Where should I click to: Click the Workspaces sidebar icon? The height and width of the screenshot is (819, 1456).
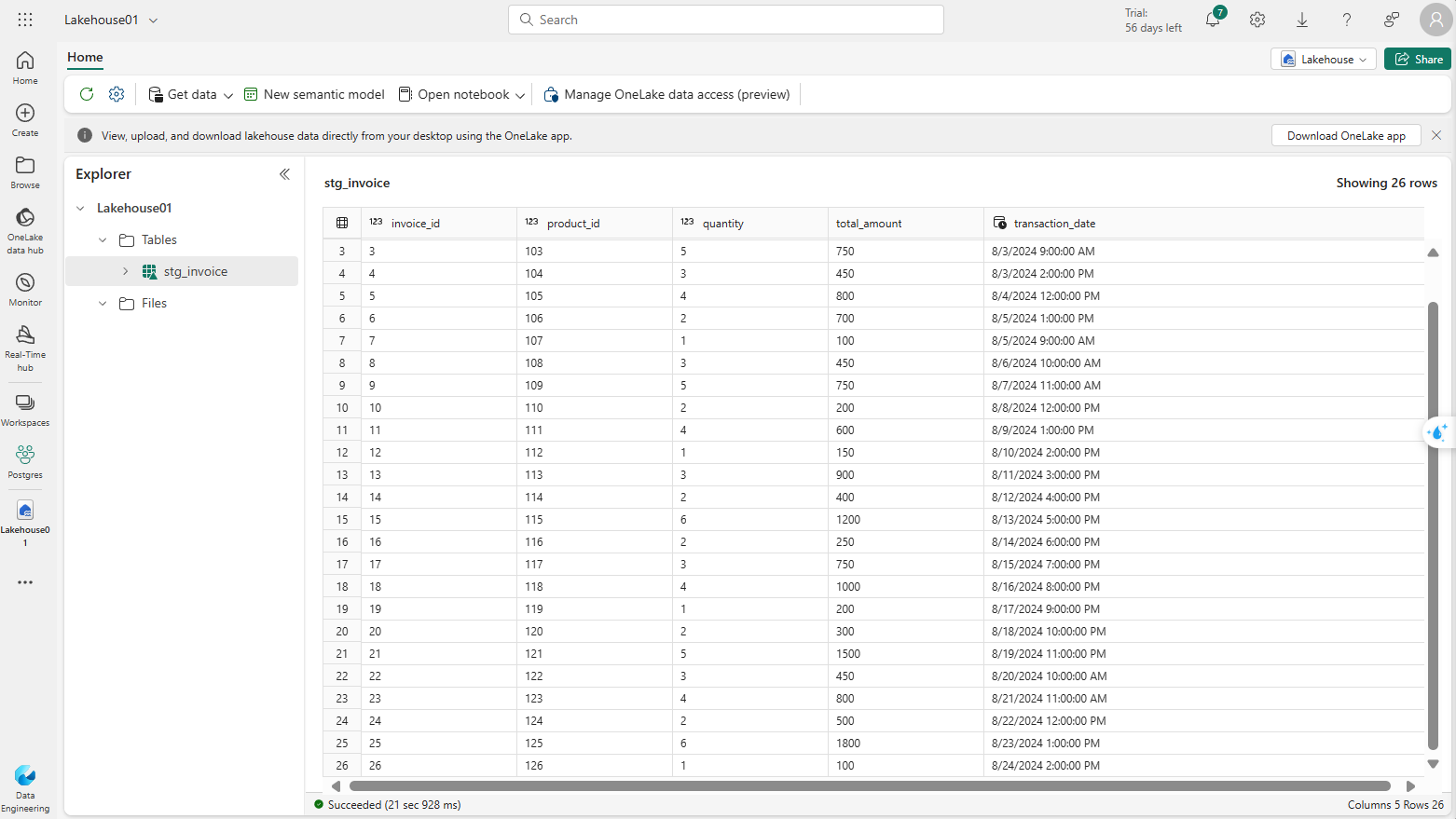(x=25, y=409)
